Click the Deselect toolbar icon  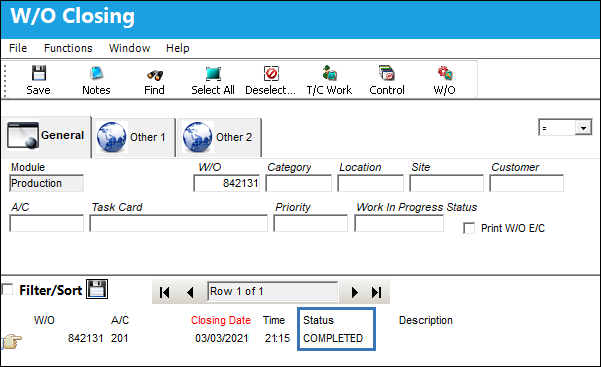271,73
